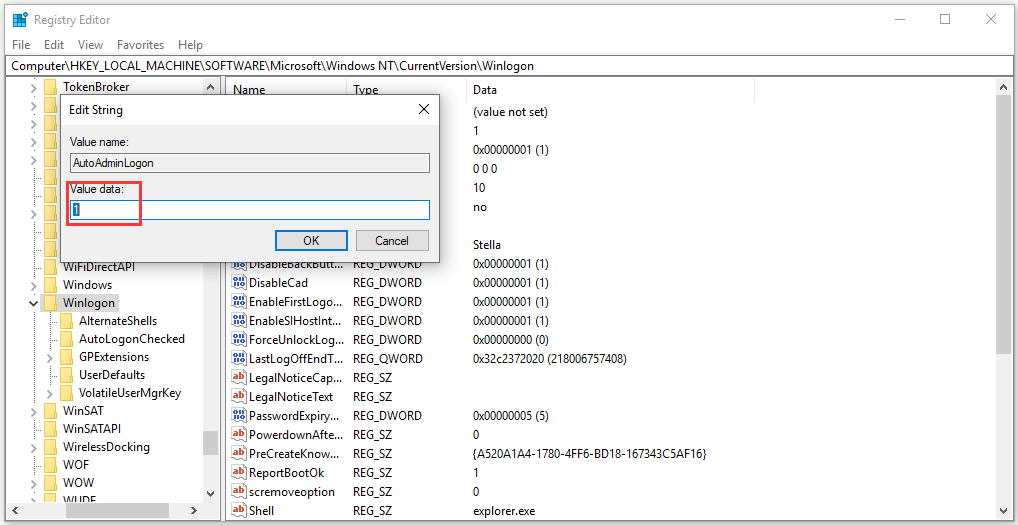The height and width of the screenshot is (525, 1018).
Task: Open the File menu
Action: (x=21, y=45)
